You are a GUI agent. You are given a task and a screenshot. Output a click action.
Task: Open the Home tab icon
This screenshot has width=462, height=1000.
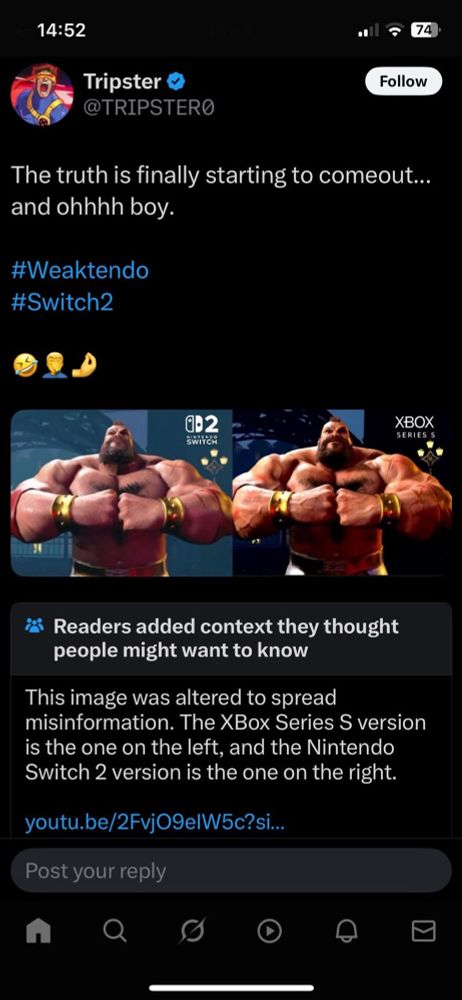tap(38, 932)
